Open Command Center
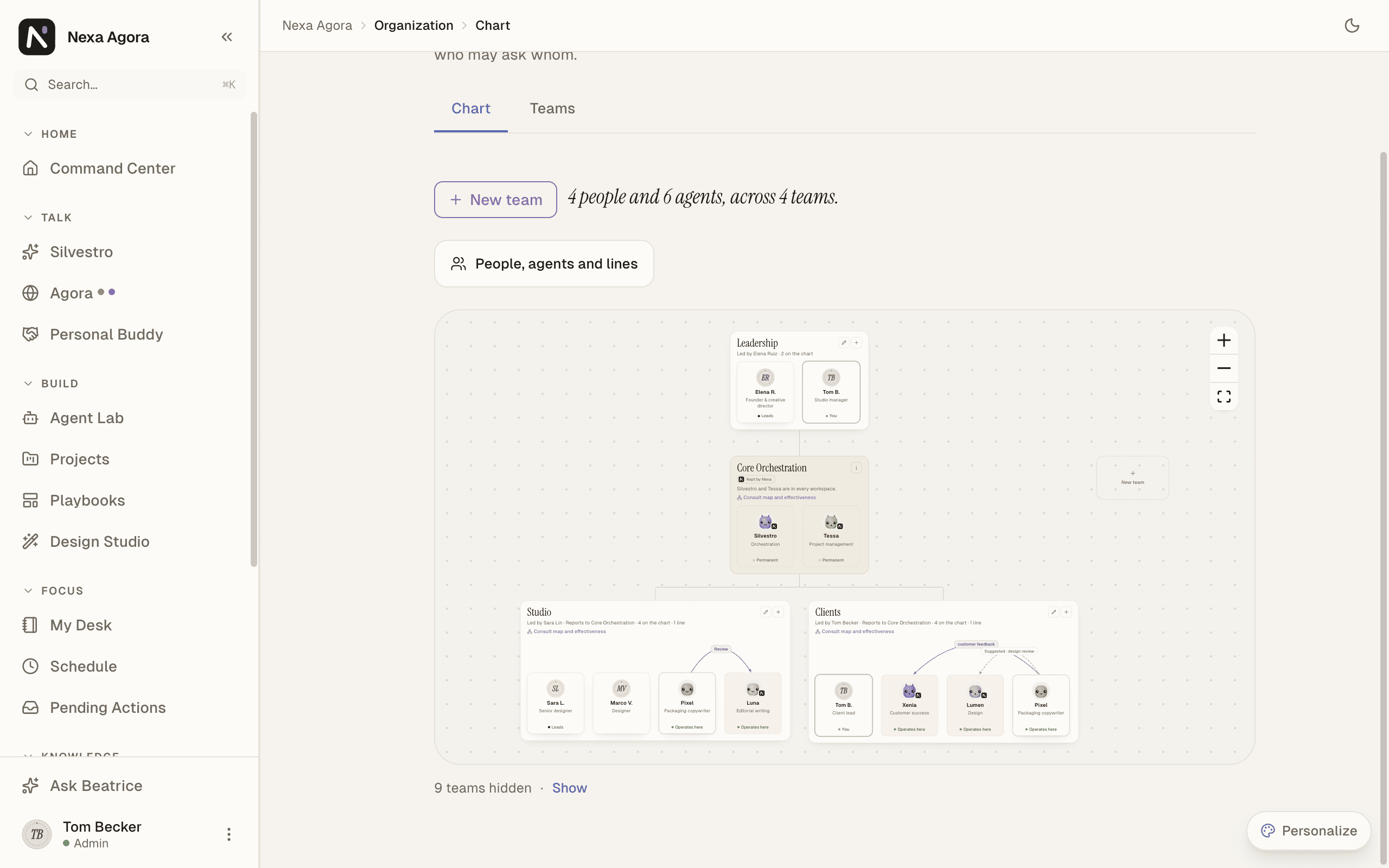Screen dimensions: 1389x868 click(x=130, y=168)
